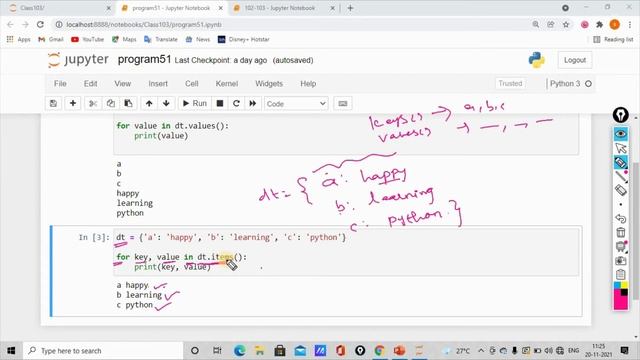
Task: Pick the yellow color swatch in pen toolbar
Action: (624, 285)
